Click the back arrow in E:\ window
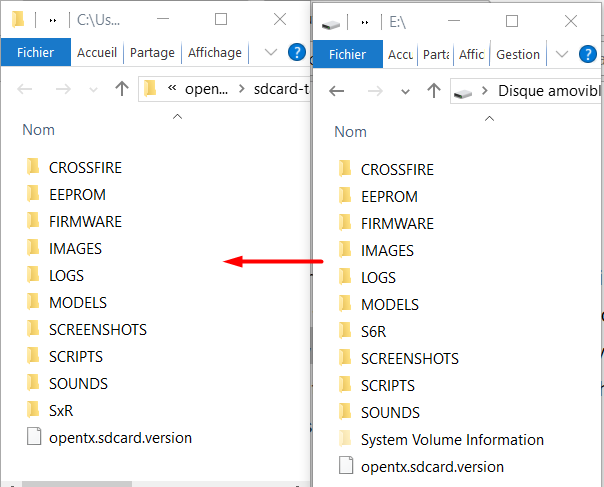This screenshot has width=604, height=487. 337,91
